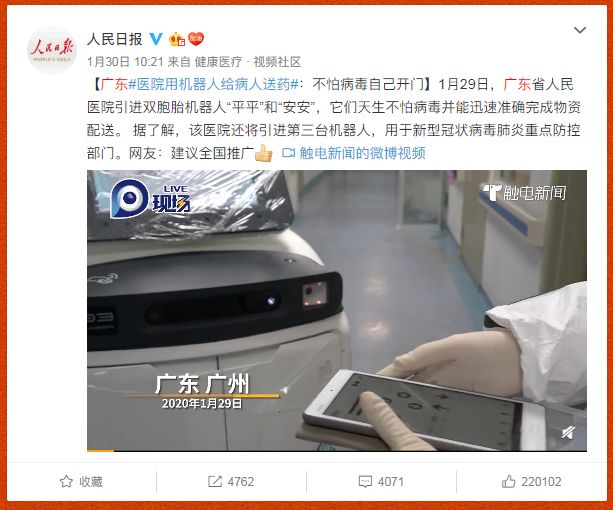613x510 pixels.
Task: Open comments via the 4071 icon
Action: pyautogui.click(x=381, y=481)
